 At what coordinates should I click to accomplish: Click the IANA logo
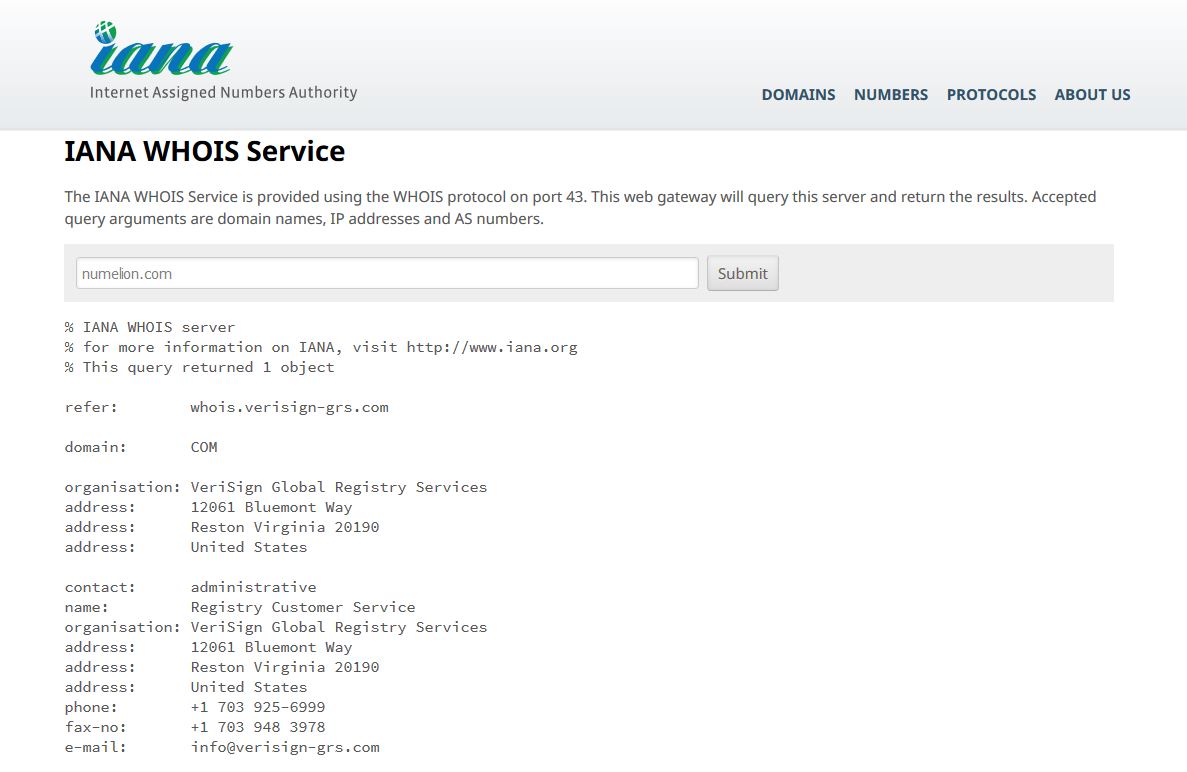pyautogui.click(x=161, y=49)
